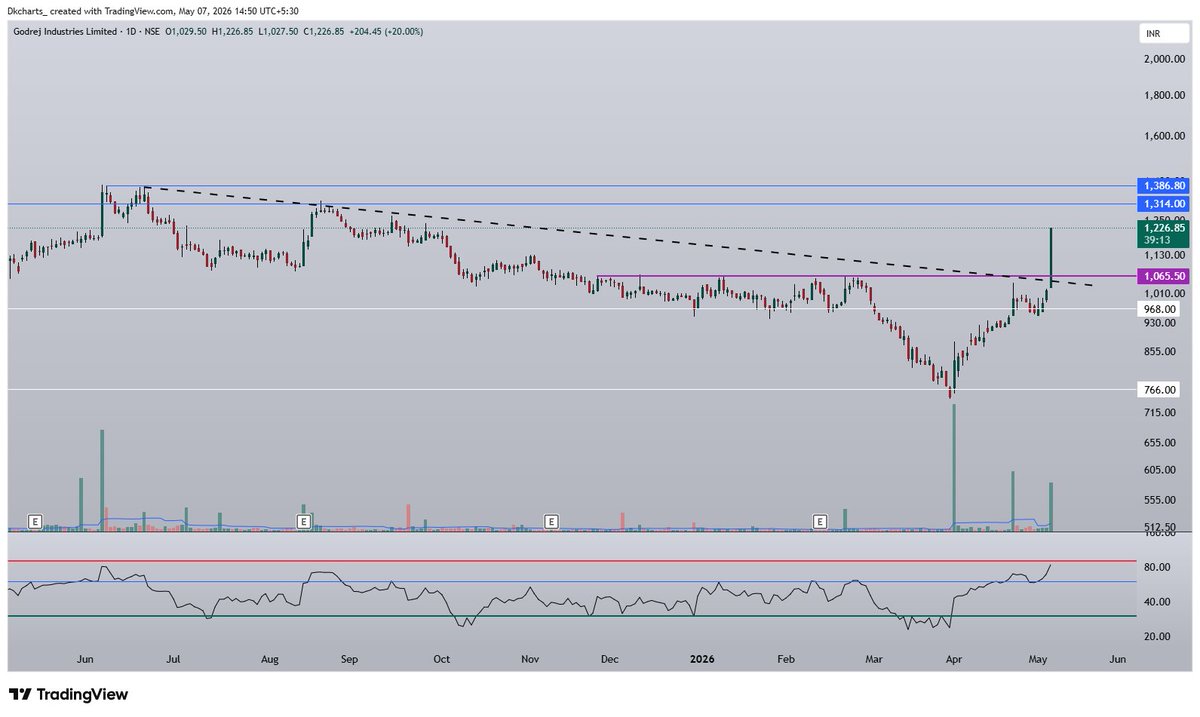The height and width of the screenshot is (717, 1200).
Task: Select the red RSI overbought line
Action: pyautogui.click(x=572, y=561)
